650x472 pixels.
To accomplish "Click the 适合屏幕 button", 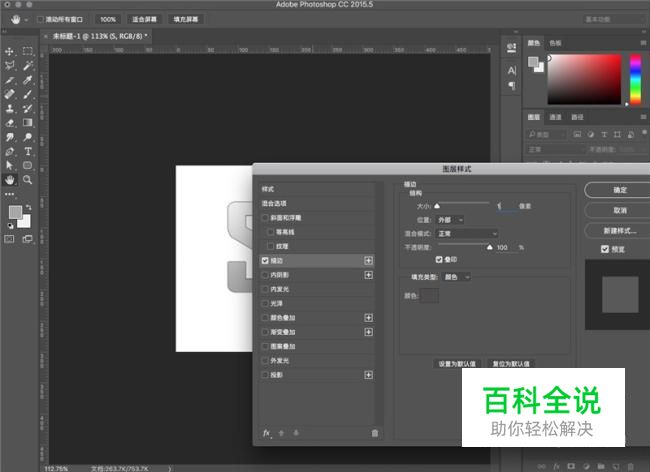I will 144,19.
